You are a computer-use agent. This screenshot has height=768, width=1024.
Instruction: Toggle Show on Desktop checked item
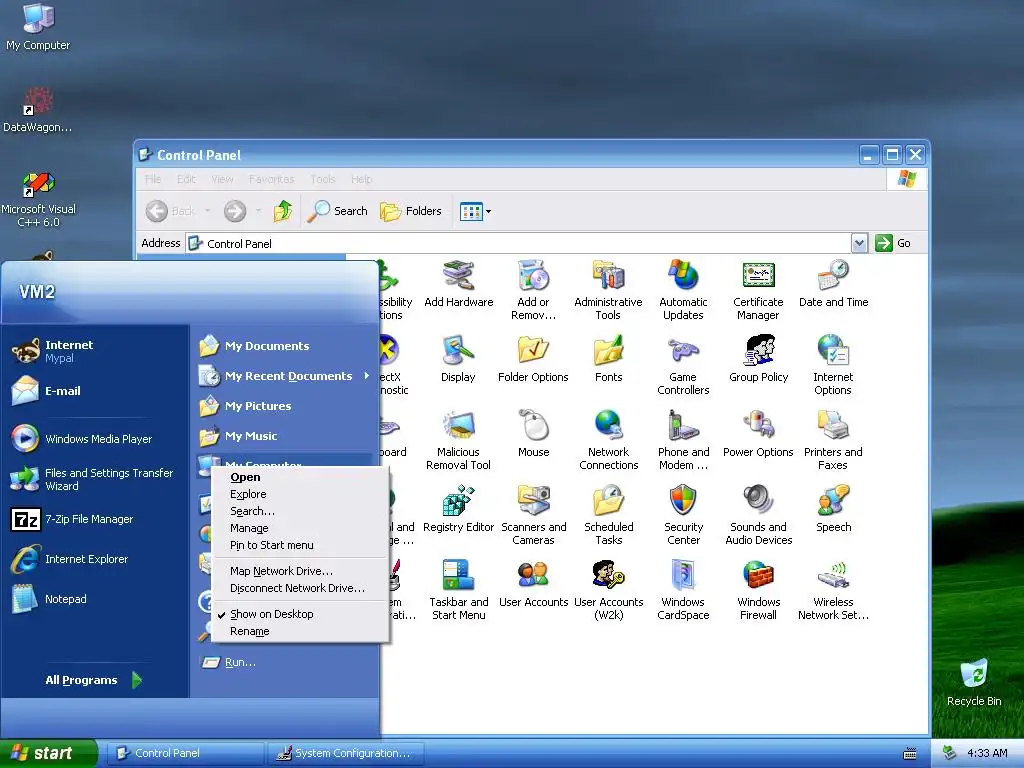[300, 614]
